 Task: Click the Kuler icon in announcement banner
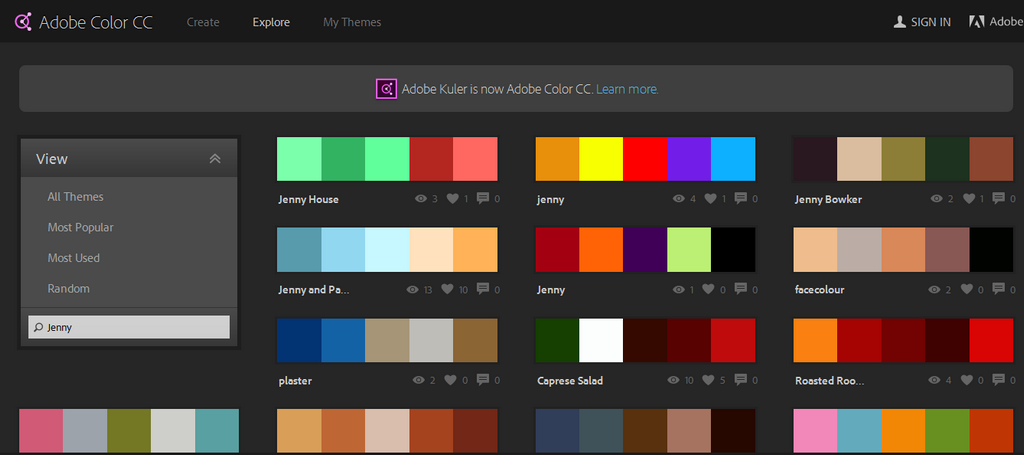(386, 89)
